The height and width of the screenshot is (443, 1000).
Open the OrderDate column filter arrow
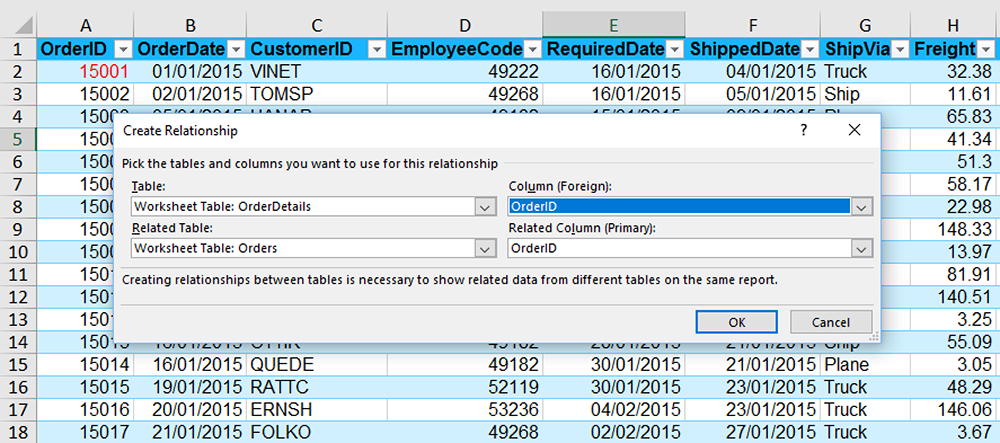[x=236, y=49]
